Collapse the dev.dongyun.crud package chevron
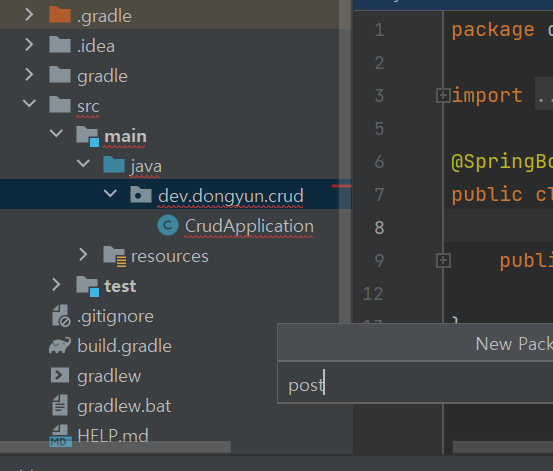The width and height of the screenshot is (553, 471). 110,193
